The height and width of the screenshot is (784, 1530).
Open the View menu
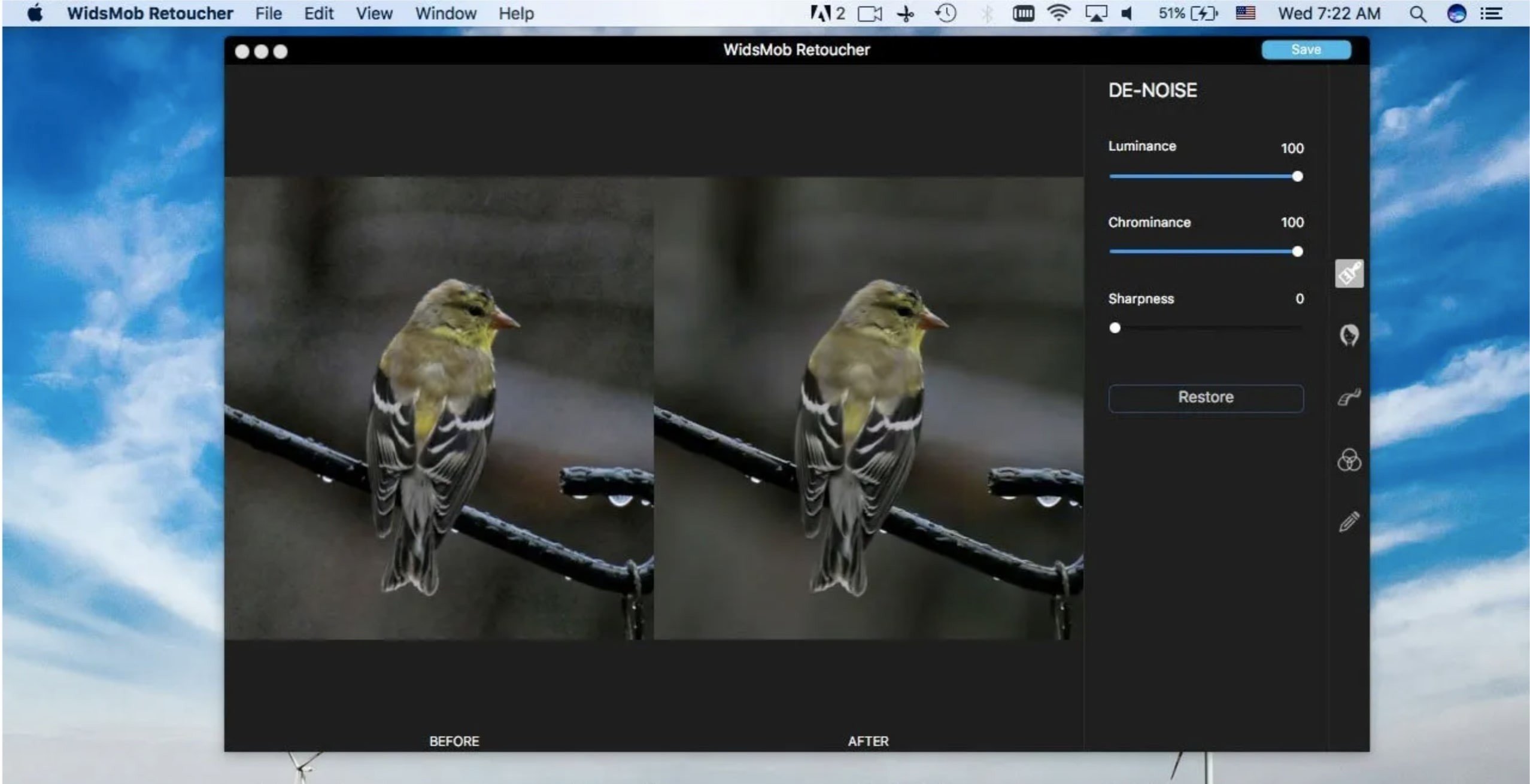(x=374, y=13)
